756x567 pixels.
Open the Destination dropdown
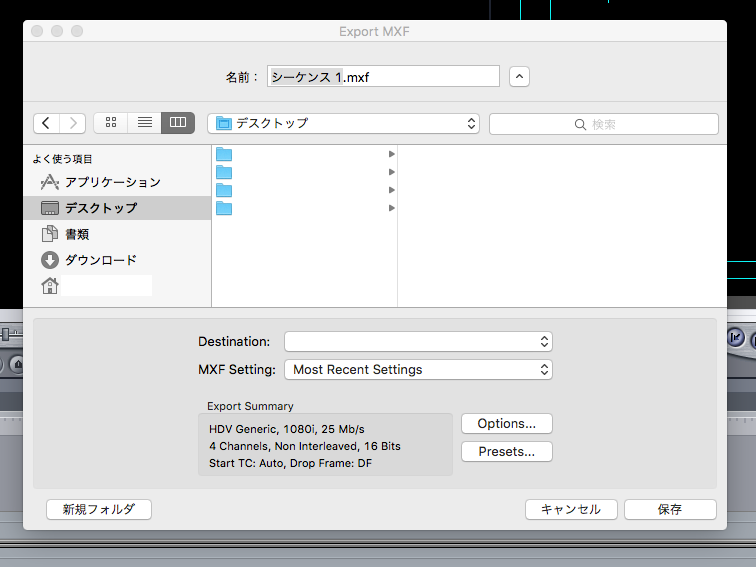click(x=418, y=342)
